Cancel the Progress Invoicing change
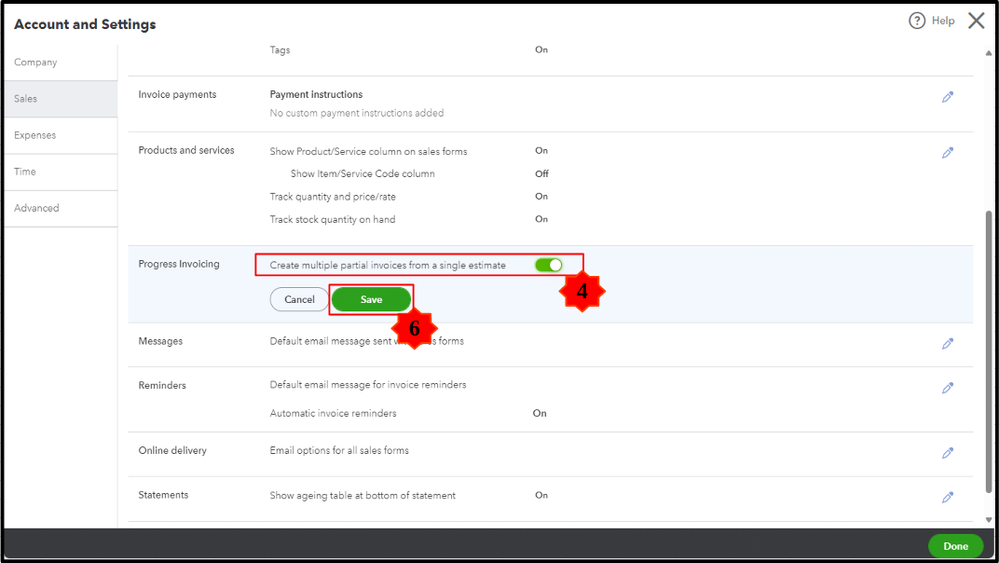This screenshot has height=563, width=999. click(x=299, y=299)
